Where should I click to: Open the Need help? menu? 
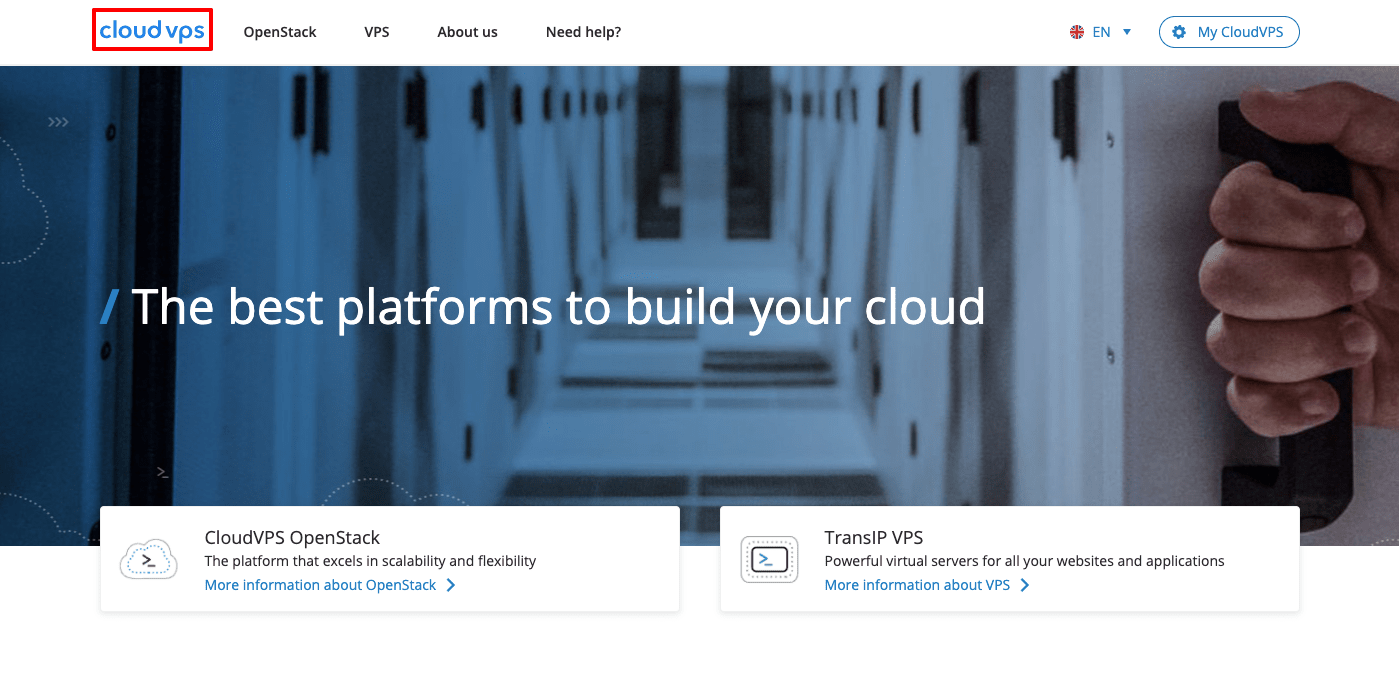[x=583, y=32]
